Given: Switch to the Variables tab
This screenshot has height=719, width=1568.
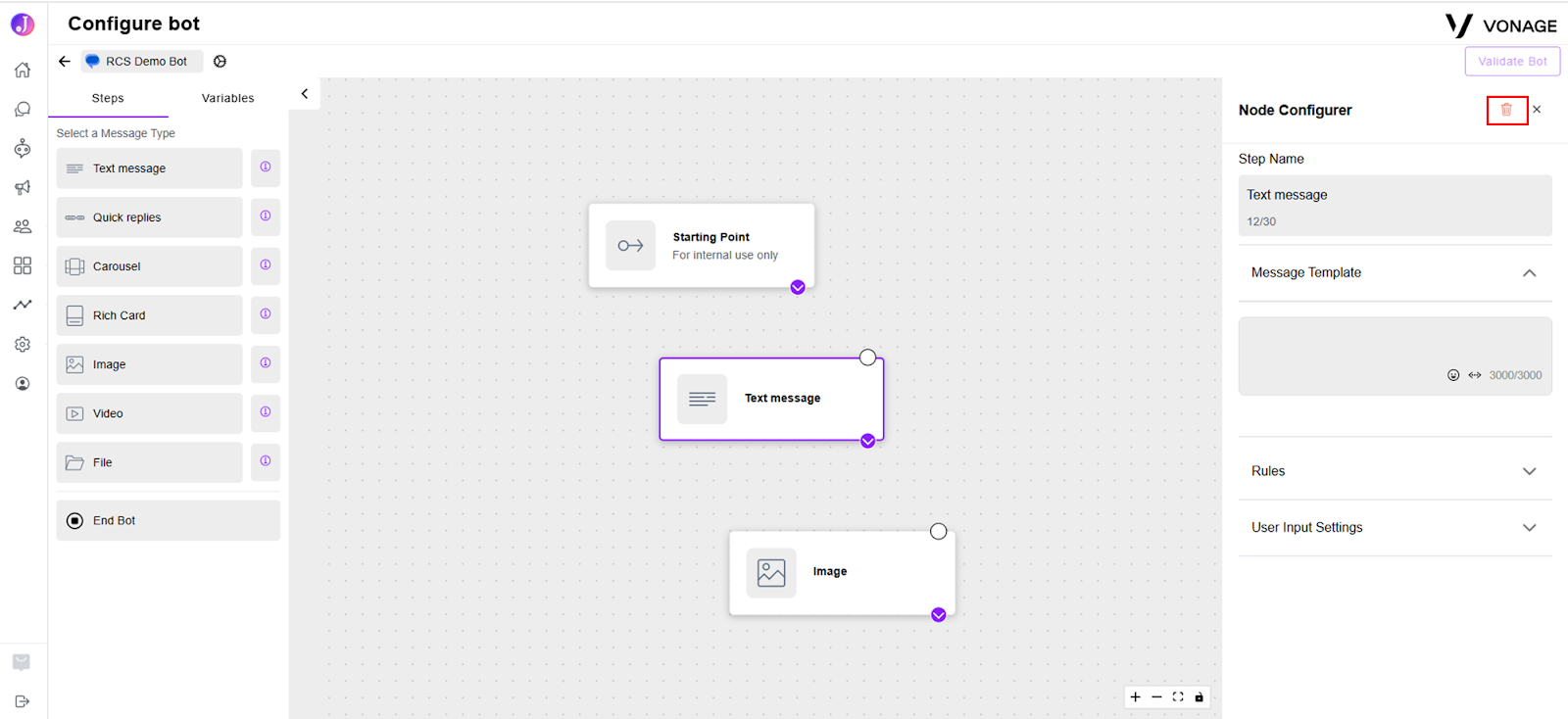Looking at the screenshot, I should point(227,98).
